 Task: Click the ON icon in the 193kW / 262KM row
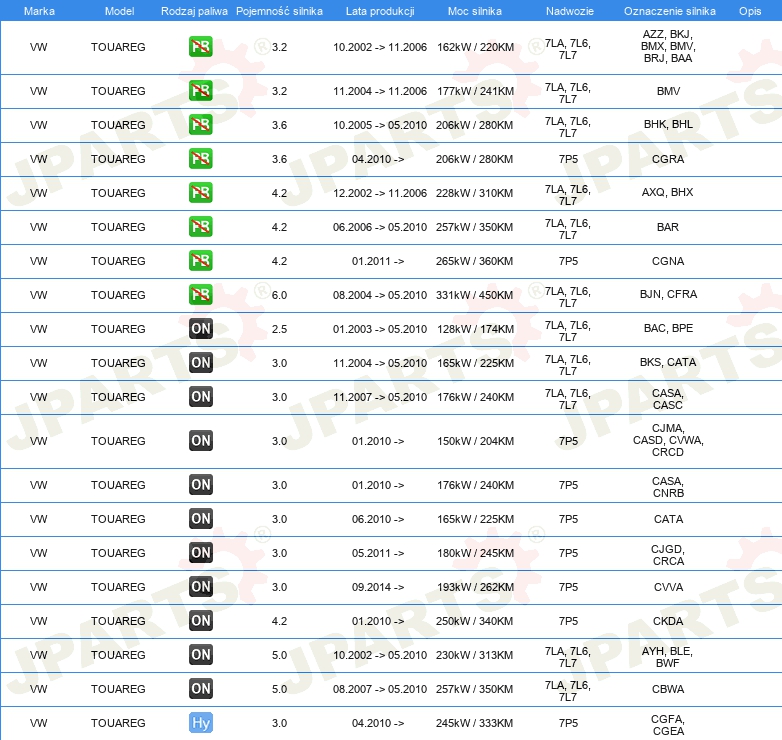pos(200,587)
